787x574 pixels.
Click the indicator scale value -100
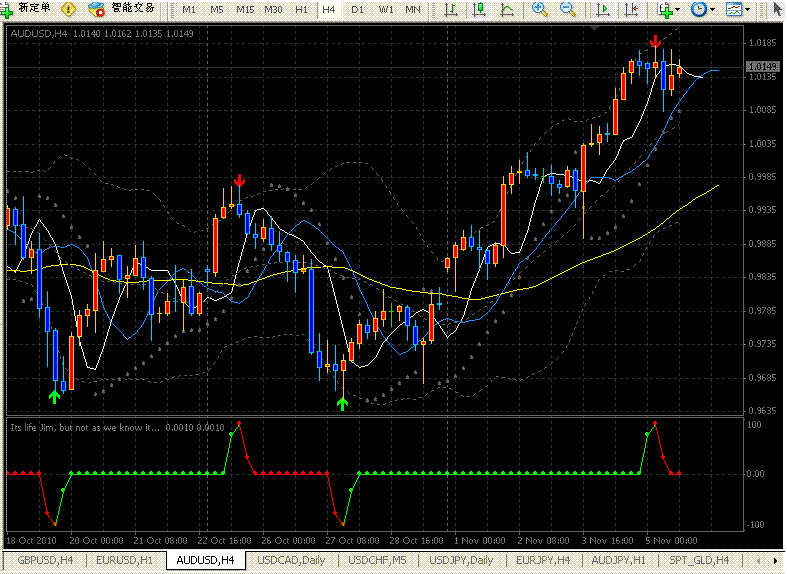click(x=755, y=525)
